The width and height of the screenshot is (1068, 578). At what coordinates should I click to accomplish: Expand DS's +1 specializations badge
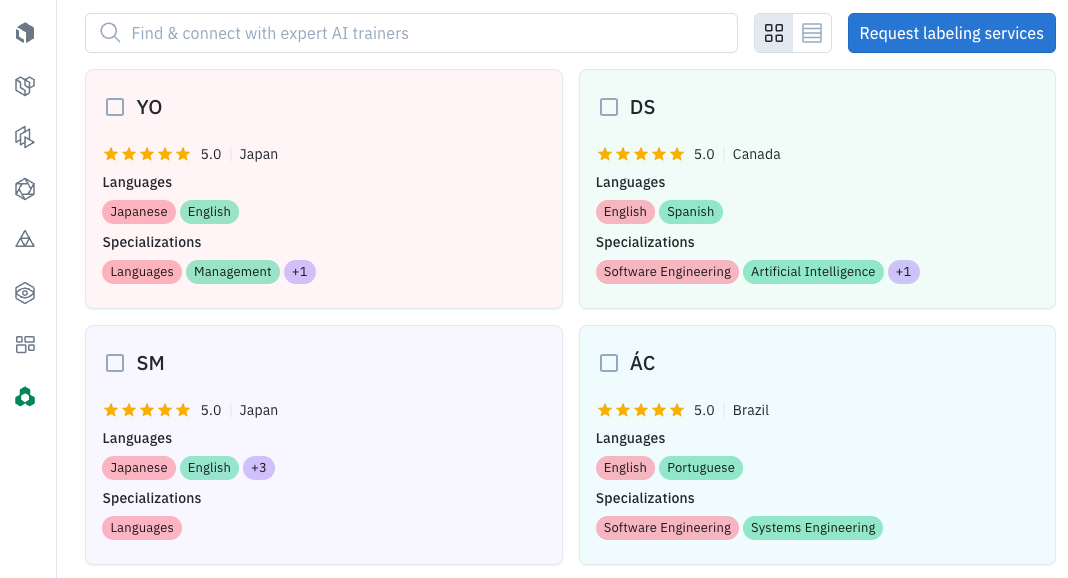pyautogui.click(x=903, y=272)
